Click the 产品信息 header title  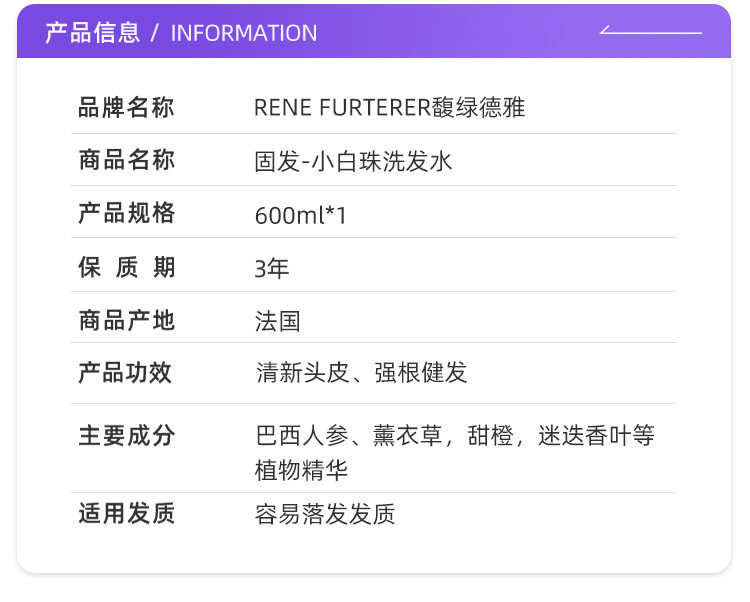(93, 32)
